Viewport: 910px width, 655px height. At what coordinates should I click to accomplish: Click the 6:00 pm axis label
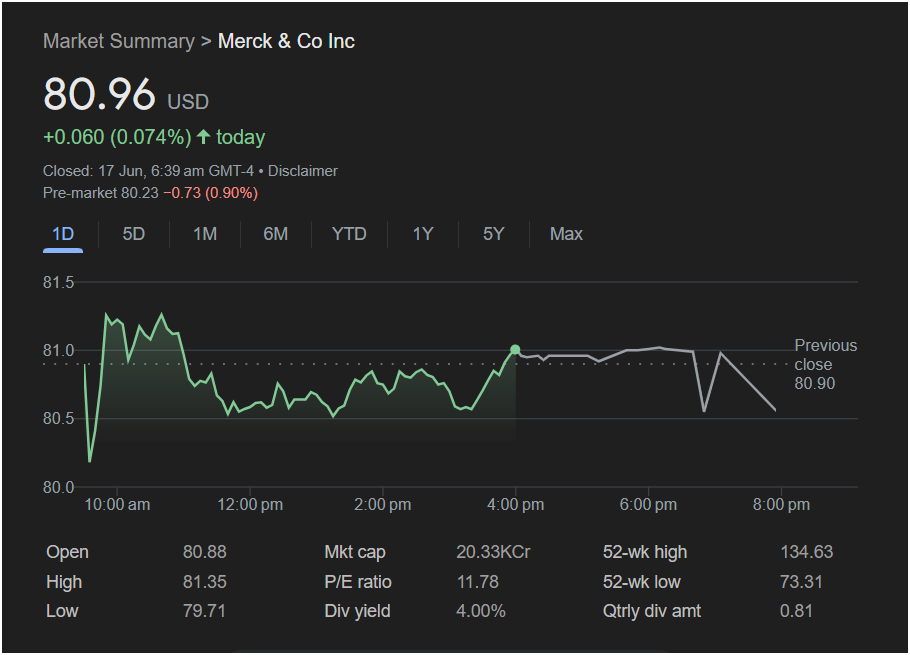tap(648, 505)
